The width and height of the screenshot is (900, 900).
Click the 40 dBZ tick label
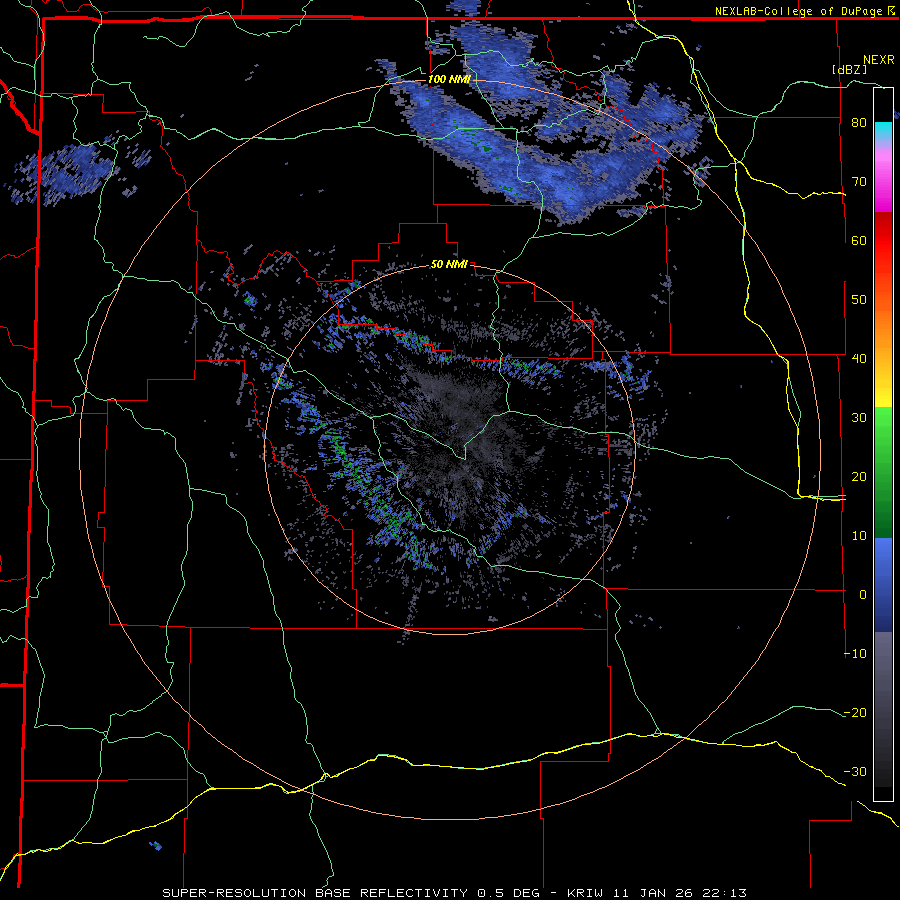(859, 359)
